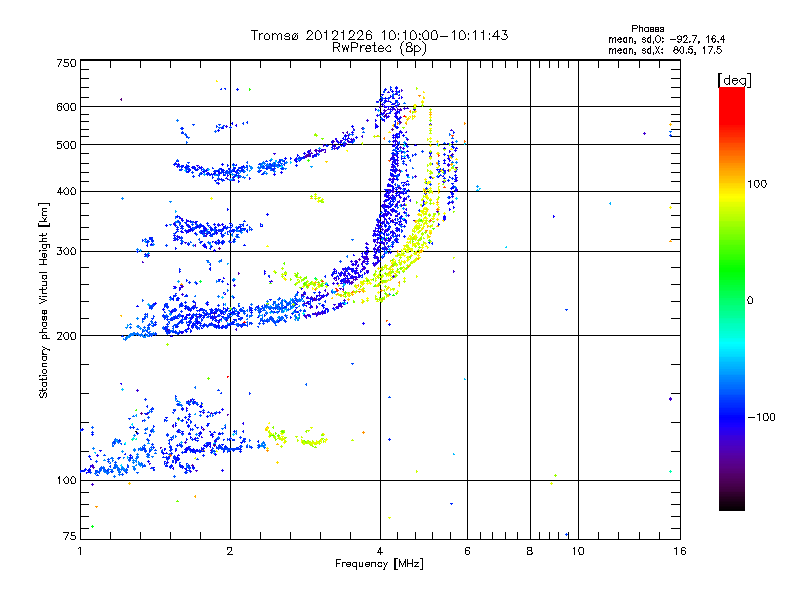
Task: Click y-axis tick label "500"
Action: [66, 145]
